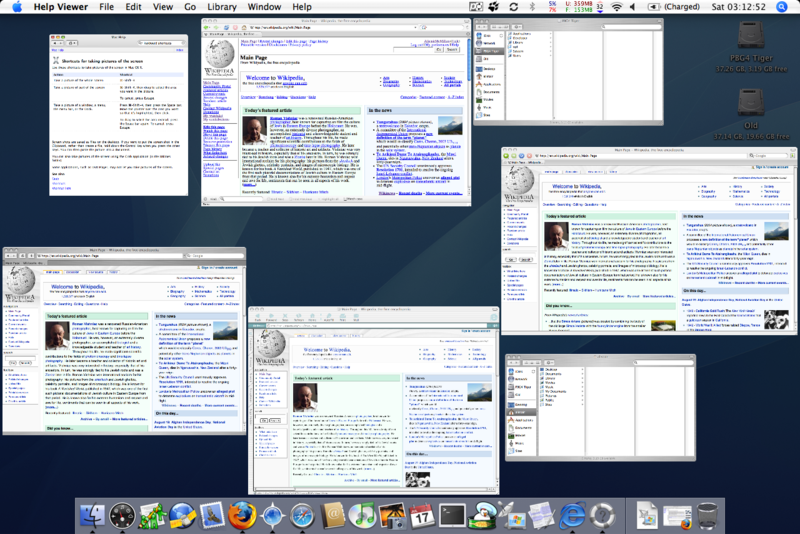Select the top-right Finder window
The height and width of the screenshot is (534, 800).
568,72
